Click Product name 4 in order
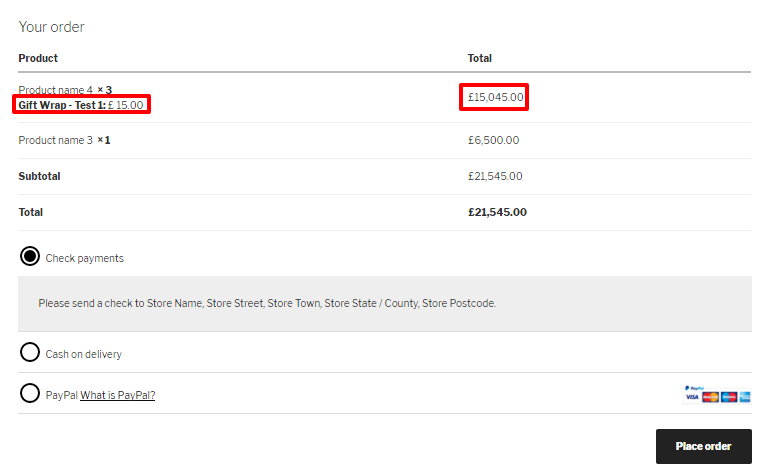The image size is (780, 472). (55, 90)
